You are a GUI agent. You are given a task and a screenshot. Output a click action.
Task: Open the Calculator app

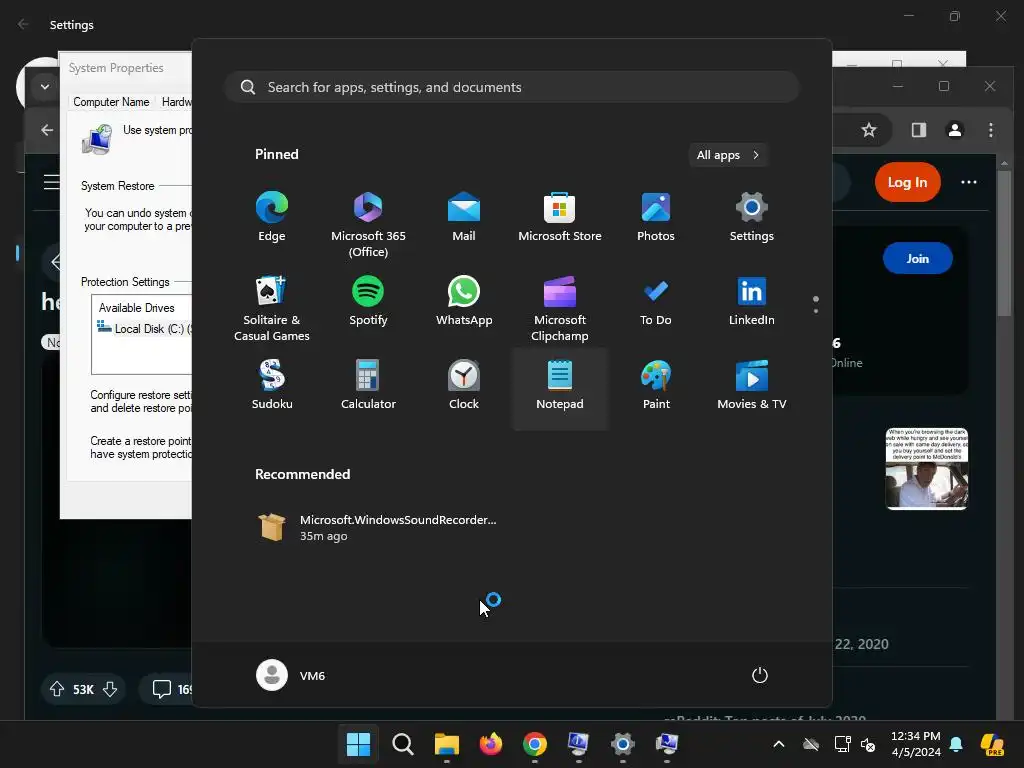368,385
